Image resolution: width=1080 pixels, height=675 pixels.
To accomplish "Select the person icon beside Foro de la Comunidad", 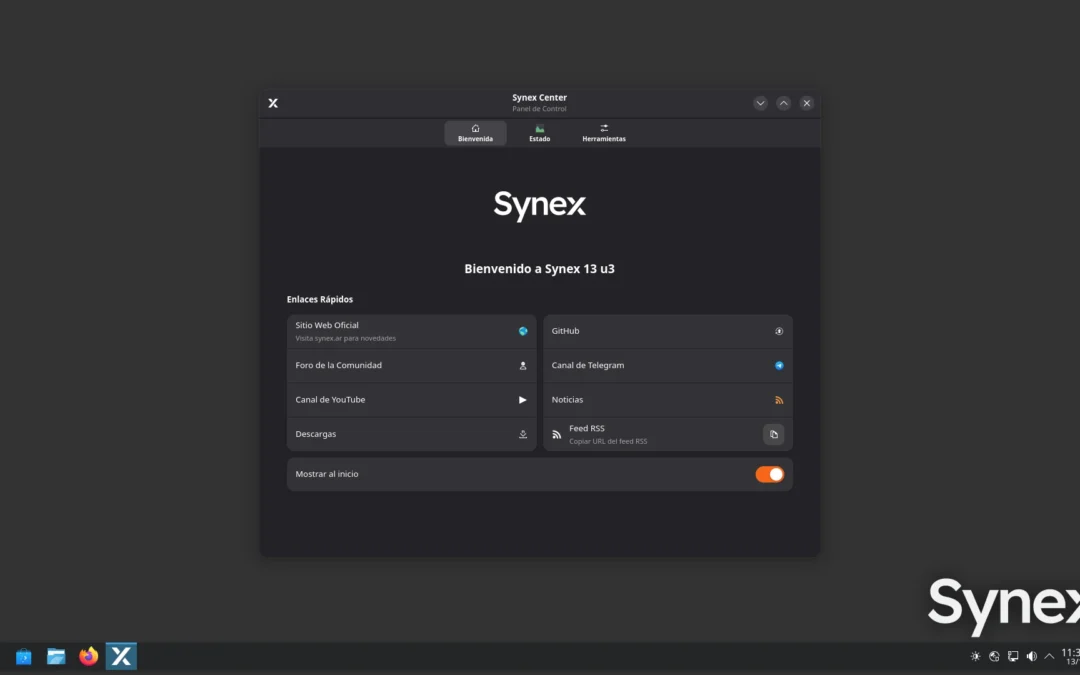I will (522, 365).
